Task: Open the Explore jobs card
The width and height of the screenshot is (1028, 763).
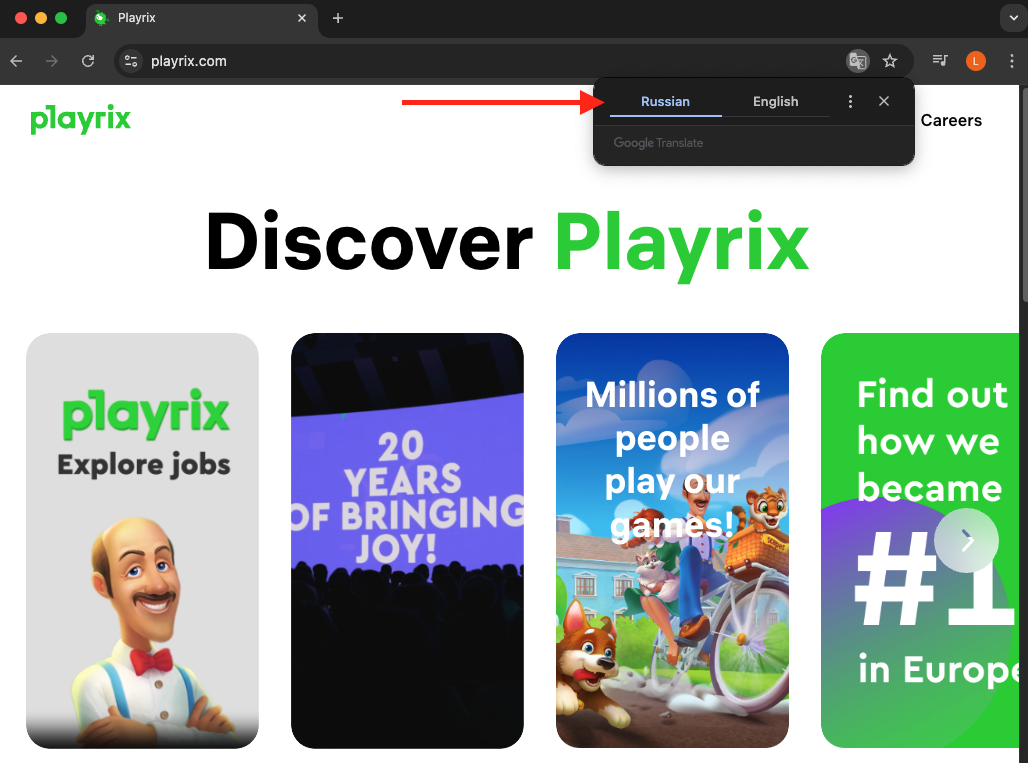Action: [x=142, y=541]
